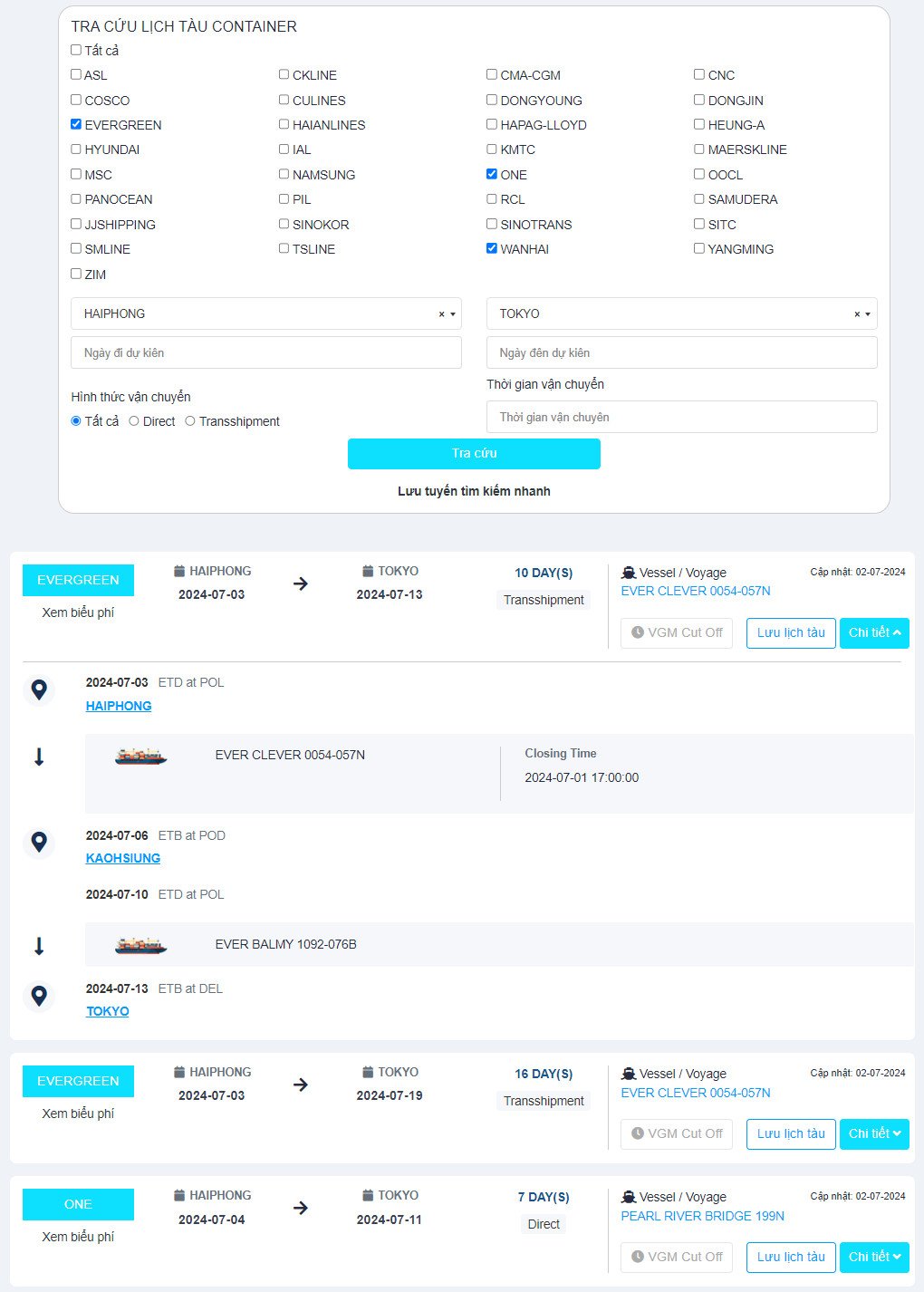Click the down arrow icon above EVER BALMY vessel row

point(38,945)
